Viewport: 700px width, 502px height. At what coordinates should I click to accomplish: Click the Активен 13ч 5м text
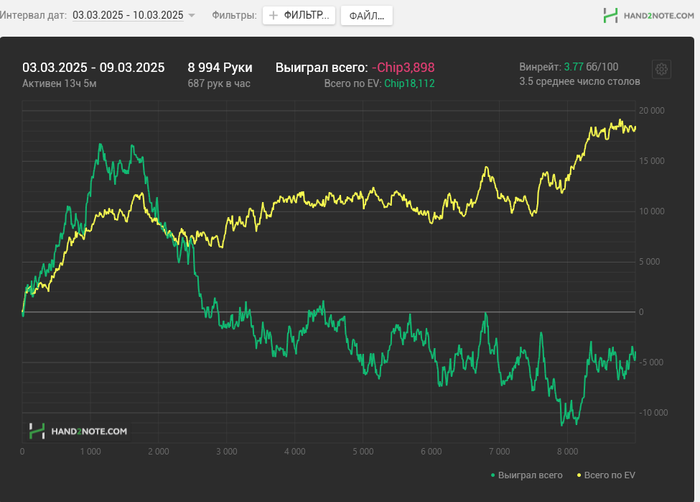tap(59, 84)
